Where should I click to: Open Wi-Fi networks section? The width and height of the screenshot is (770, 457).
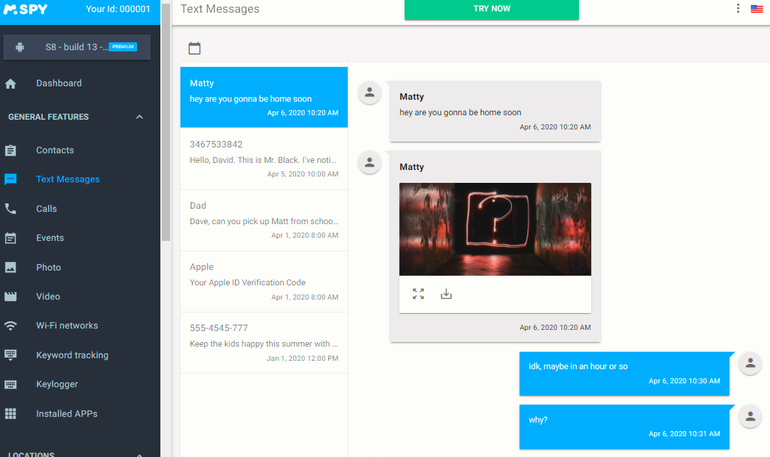[x=67, y=325]
